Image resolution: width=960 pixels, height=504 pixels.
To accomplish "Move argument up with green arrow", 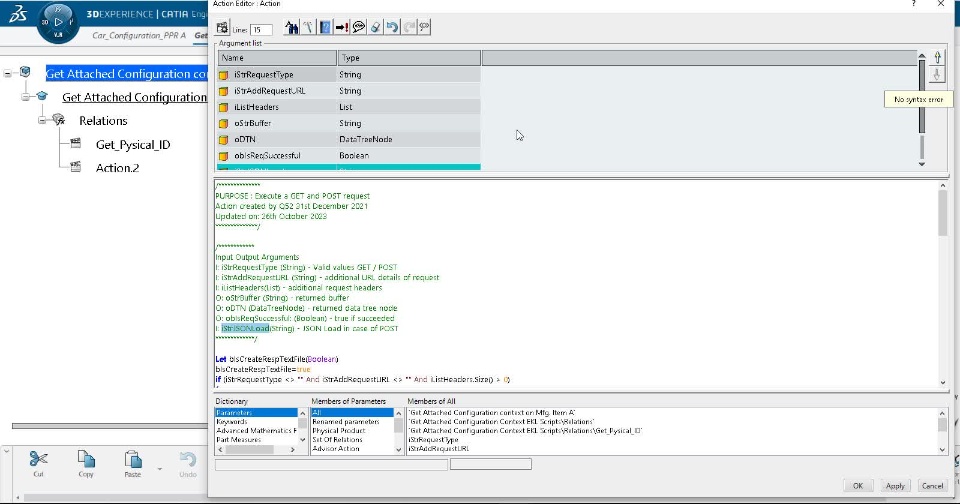I will (x=937, y=58).
